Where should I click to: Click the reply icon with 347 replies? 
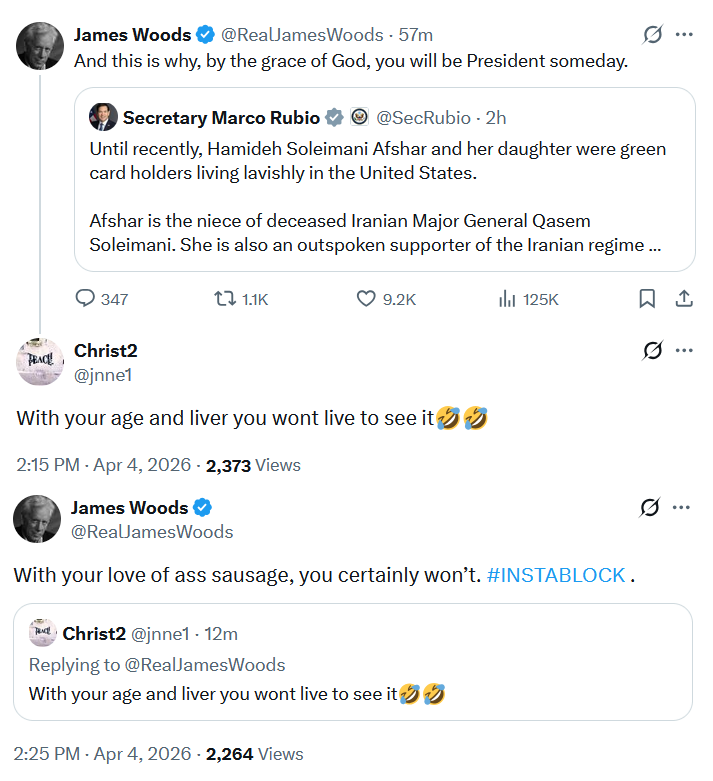click(x=85, y=298)
